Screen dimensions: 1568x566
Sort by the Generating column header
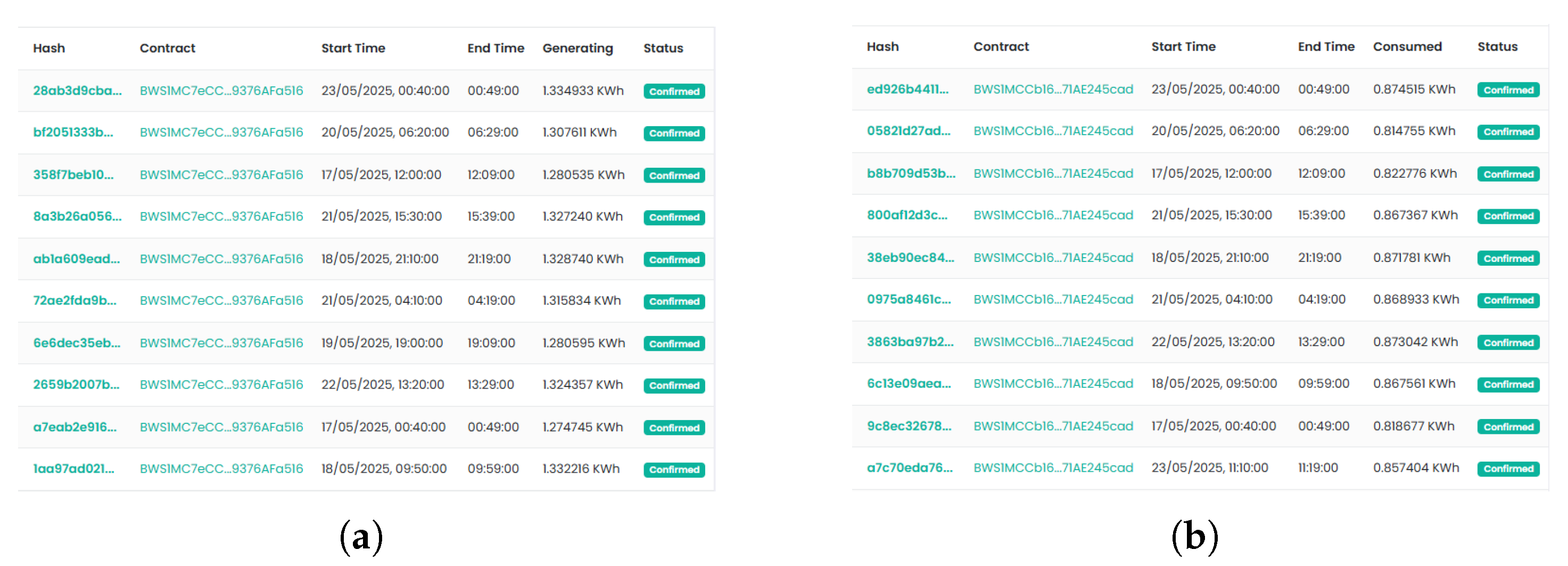tap(577, 48)
